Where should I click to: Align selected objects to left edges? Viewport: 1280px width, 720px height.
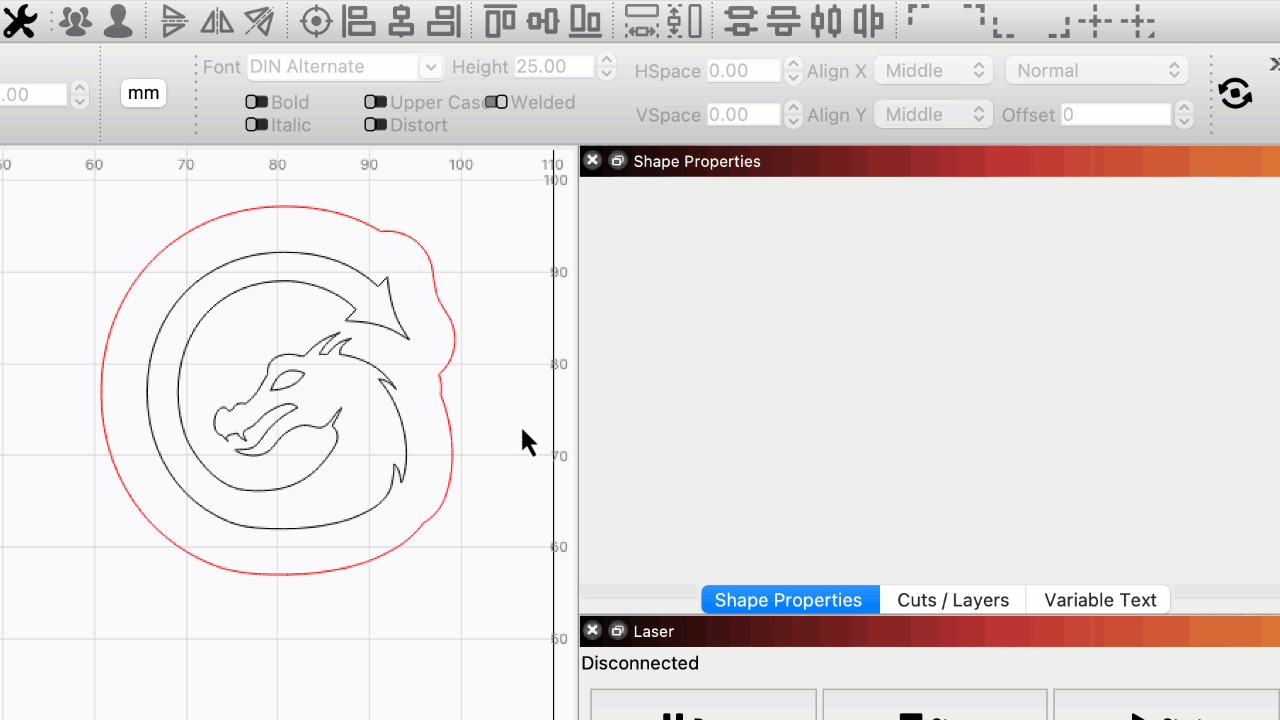tap(358, 20)
